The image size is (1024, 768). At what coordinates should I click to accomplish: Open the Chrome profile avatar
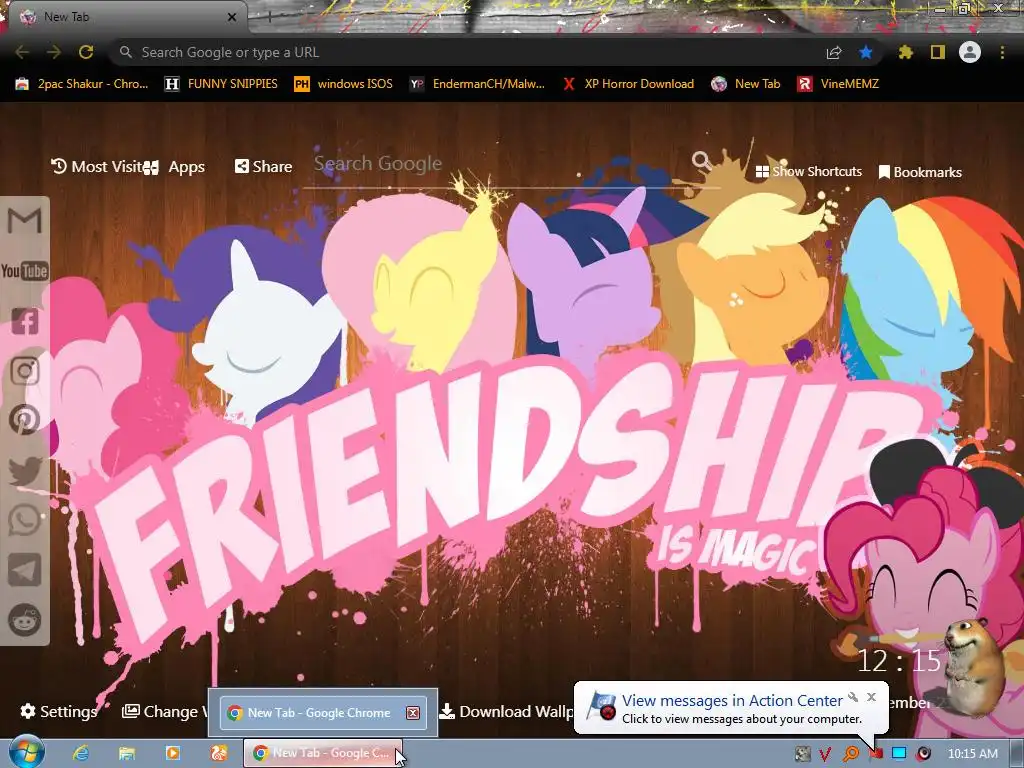click(x=970, y=52)
